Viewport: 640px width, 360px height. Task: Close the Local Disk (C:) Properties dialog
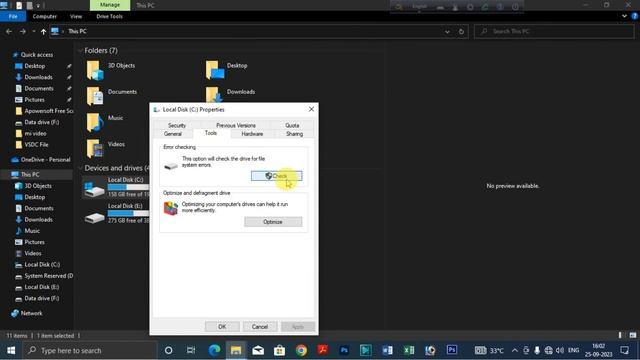coord(311,109)
